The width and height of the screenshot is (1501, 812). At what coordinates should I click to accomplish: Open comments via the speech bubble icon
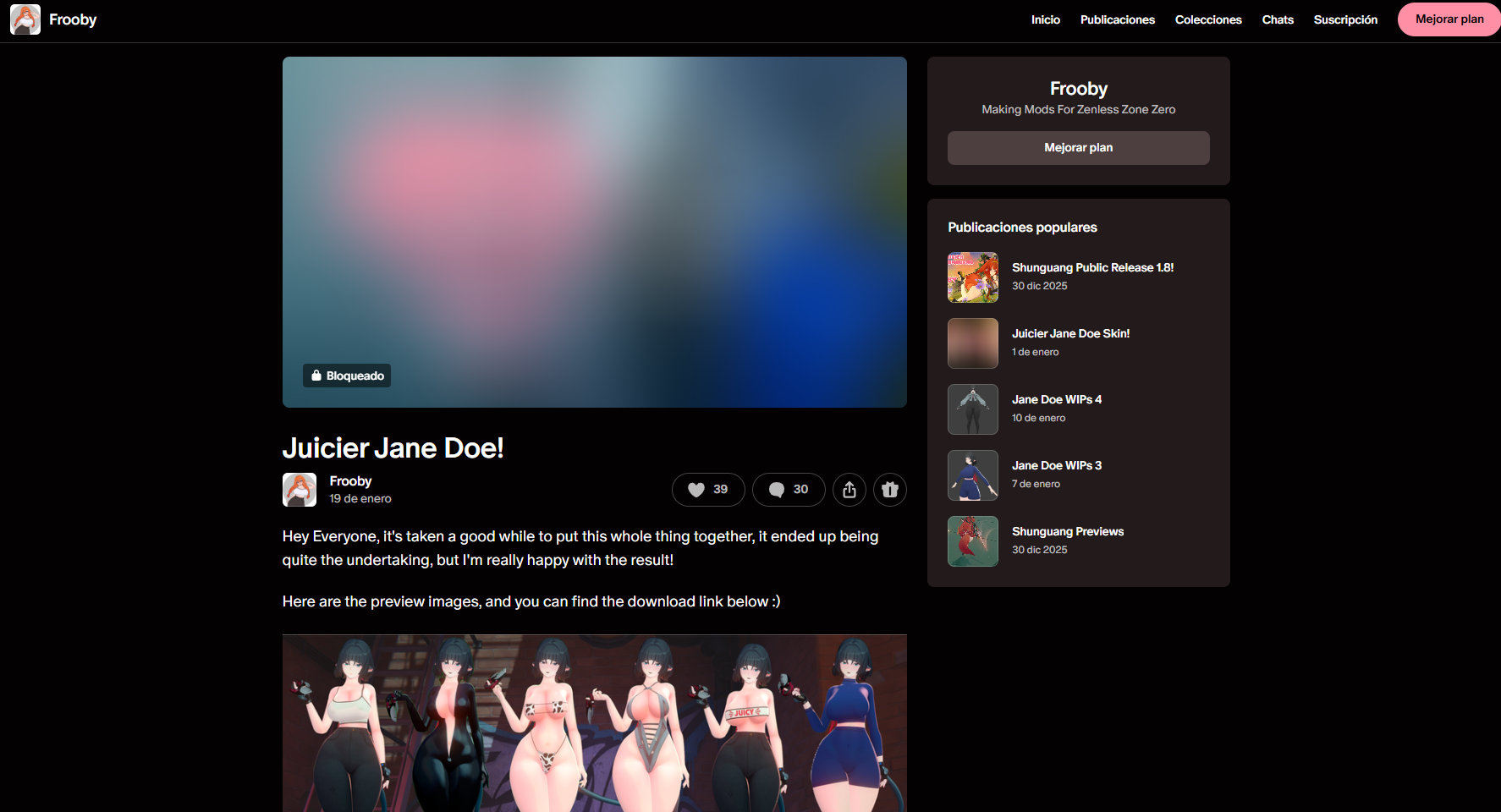789,490
